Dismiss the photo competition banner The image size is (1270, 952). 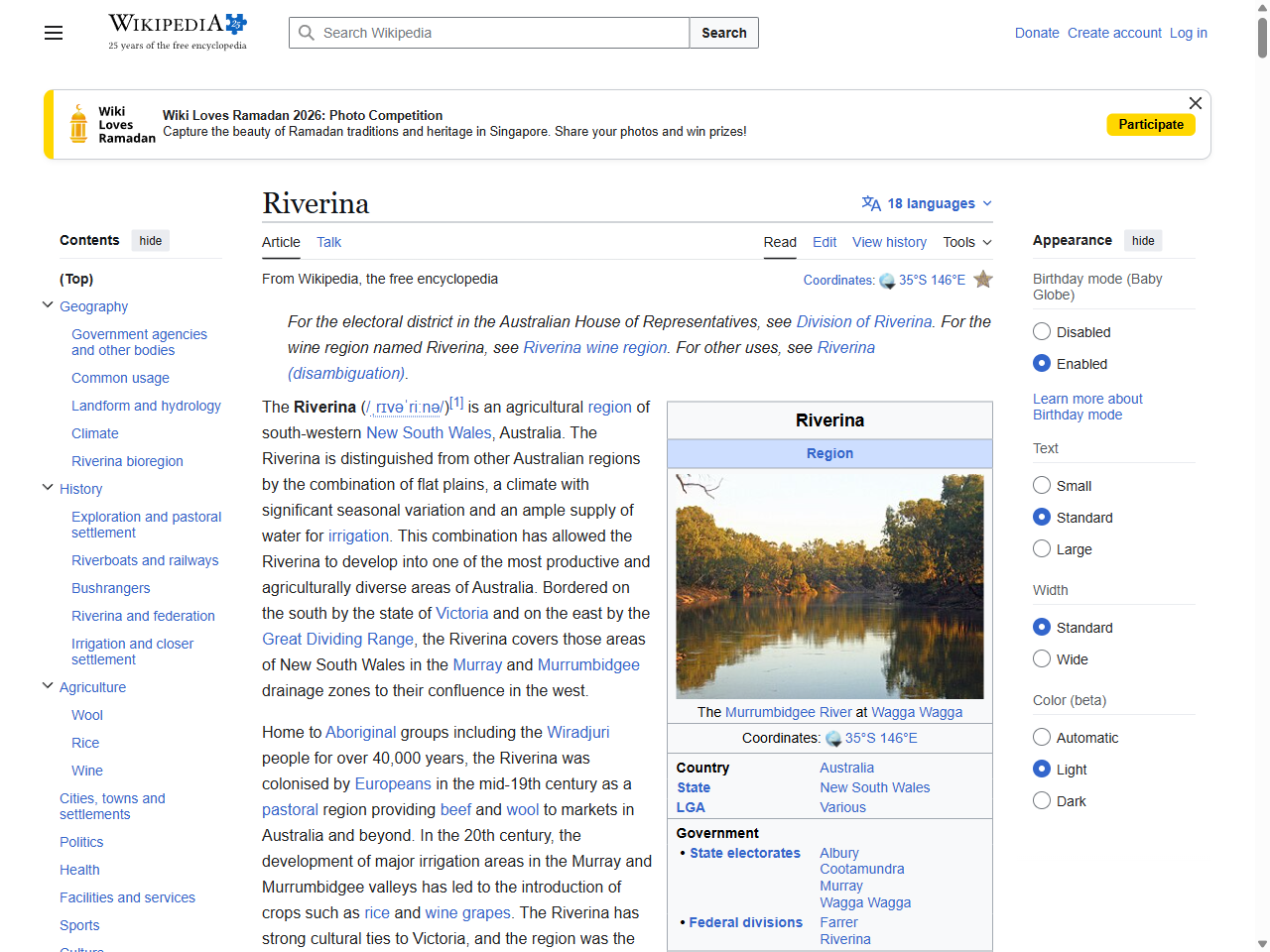click(1195, 103)
